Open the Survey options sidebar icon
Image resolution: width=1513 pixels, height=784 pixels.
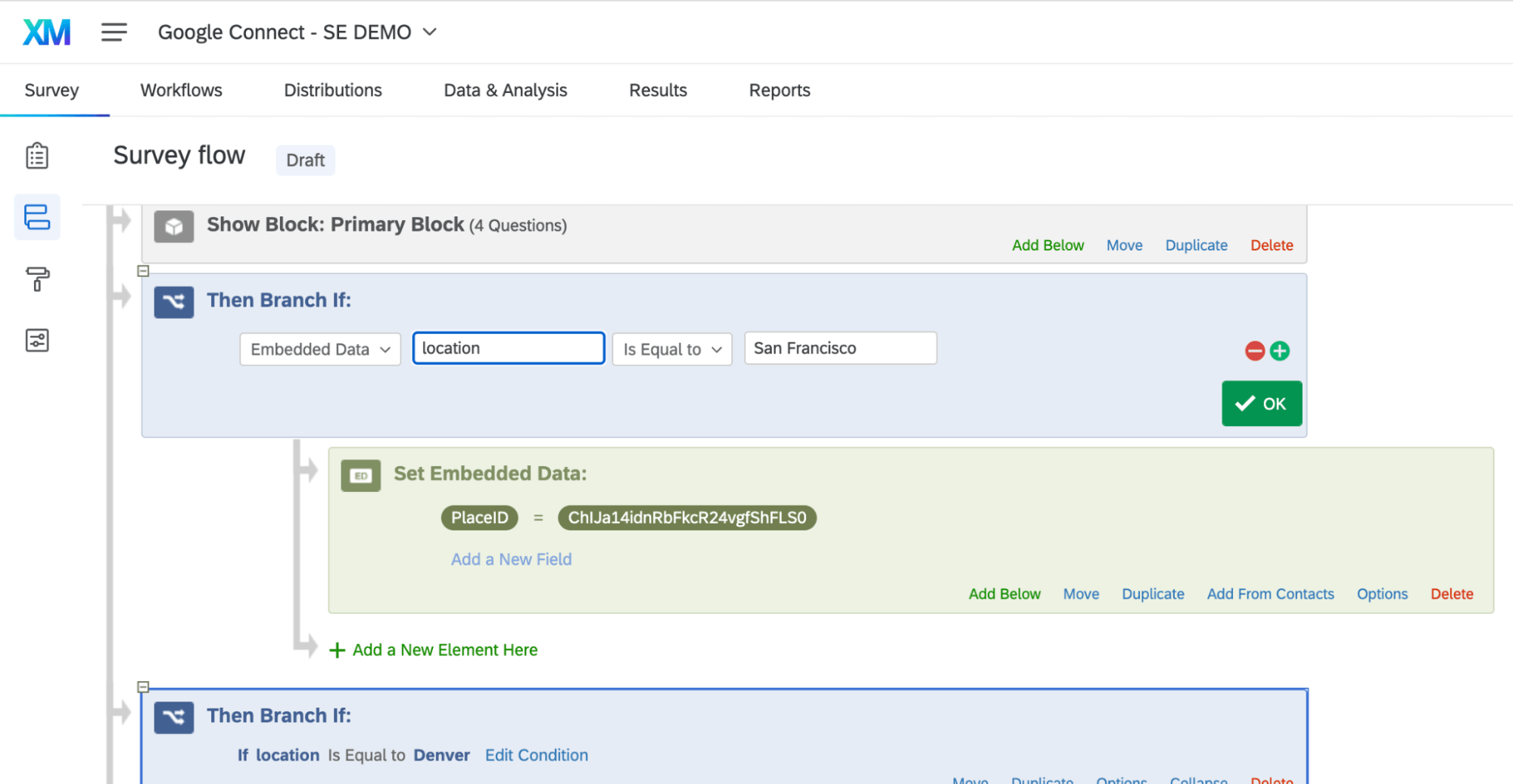[37, 341]
